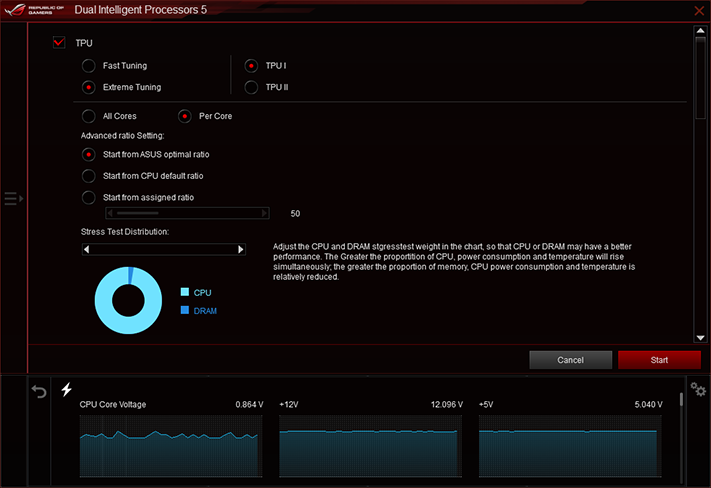The height and width of the screenshot is (488, 711).
Task: Click right arrow of assigned ratio slider
Action: pos(265,213)
